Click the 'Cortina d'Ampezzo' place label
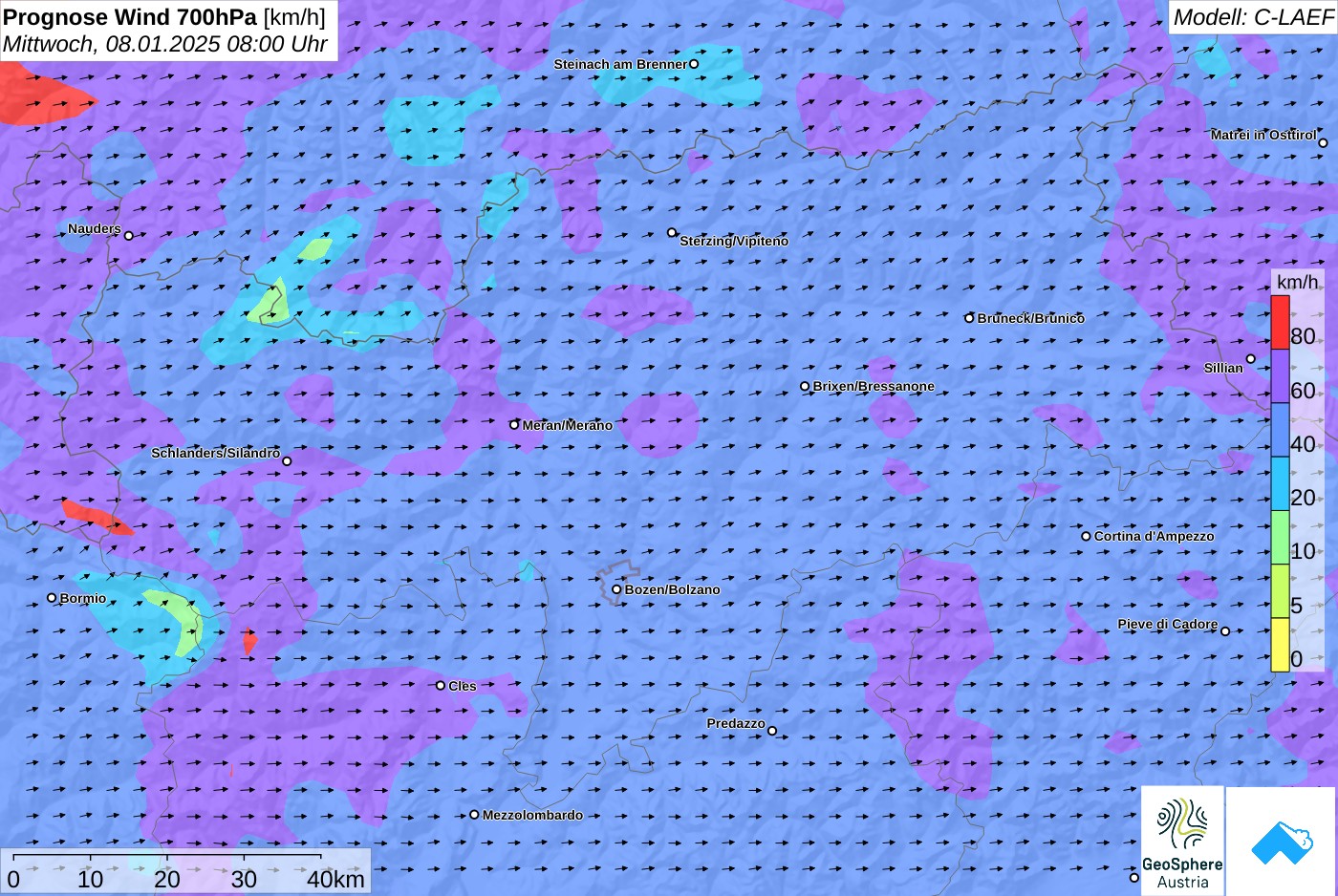 point(1155,536)
